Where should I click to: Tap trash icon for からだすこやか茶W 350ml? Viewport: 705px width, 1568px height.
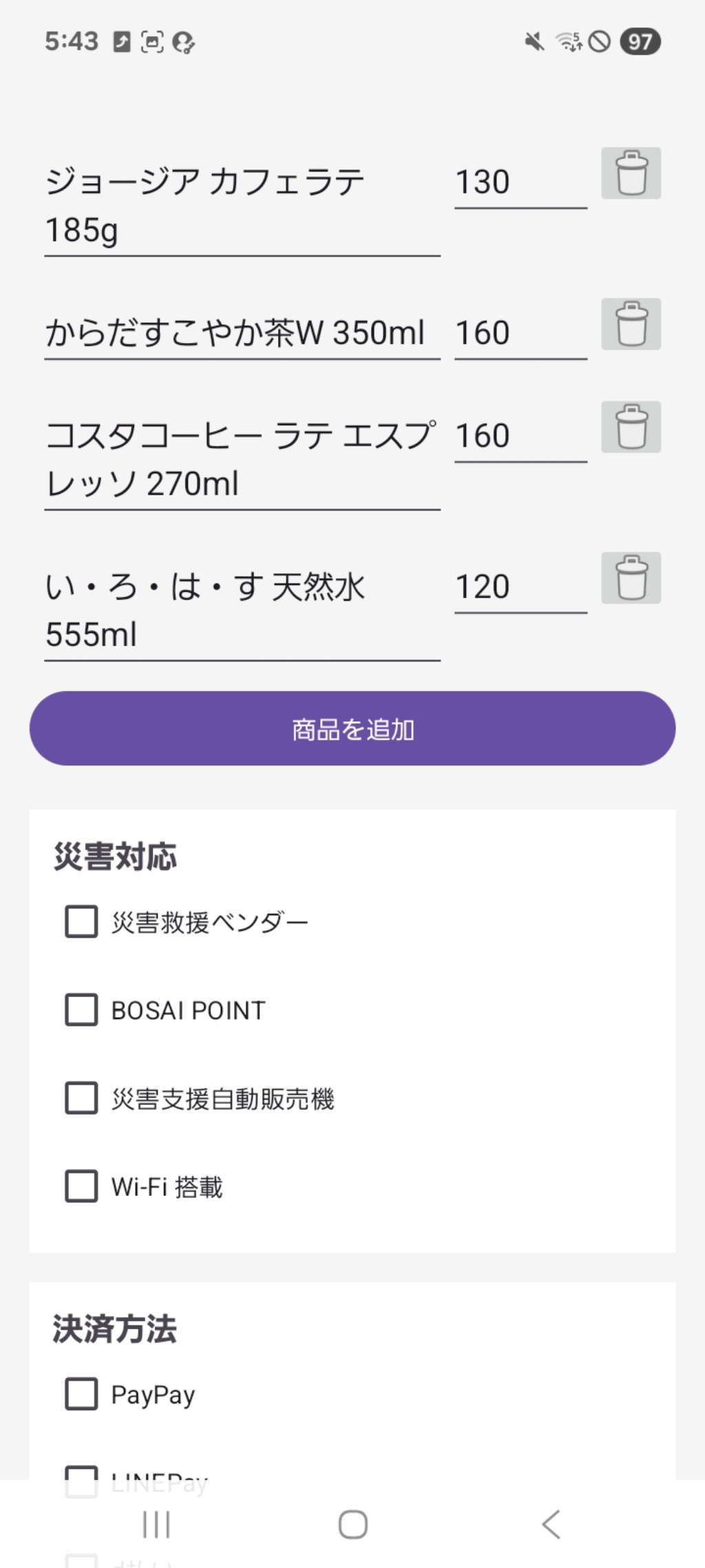click(x=631, y=324)
